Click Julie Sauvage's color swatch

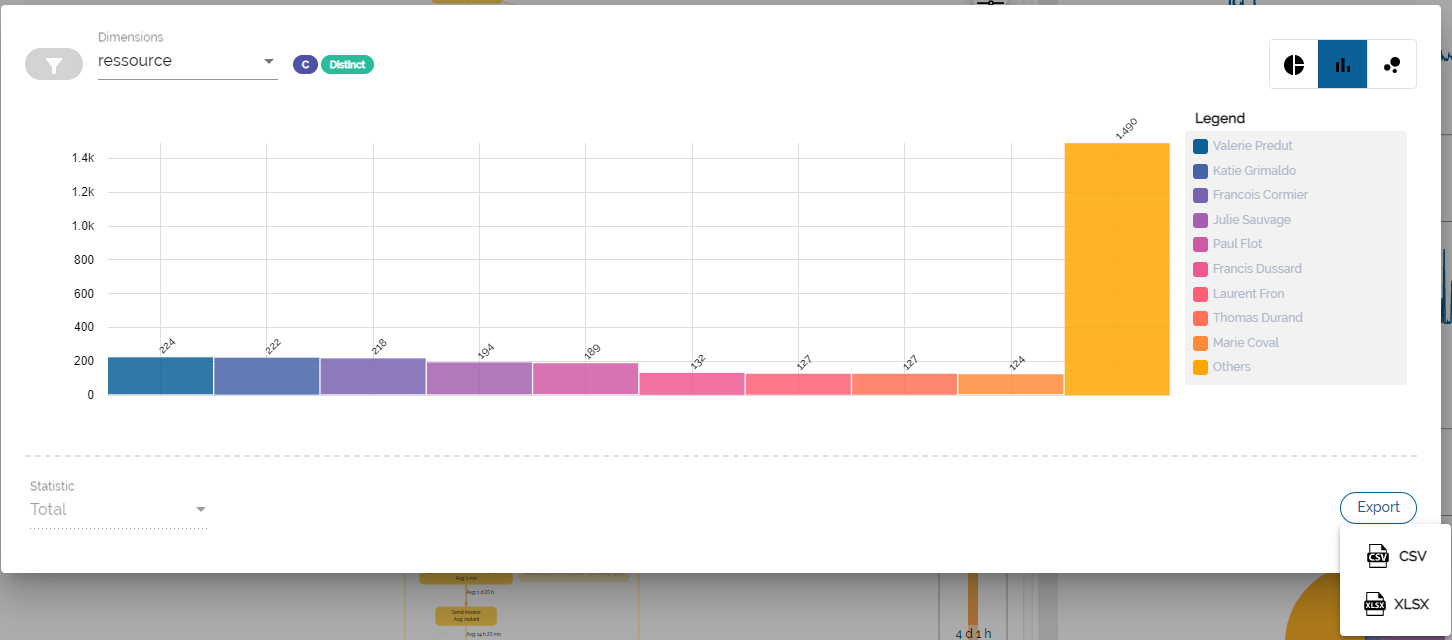tap(1200, 219)
